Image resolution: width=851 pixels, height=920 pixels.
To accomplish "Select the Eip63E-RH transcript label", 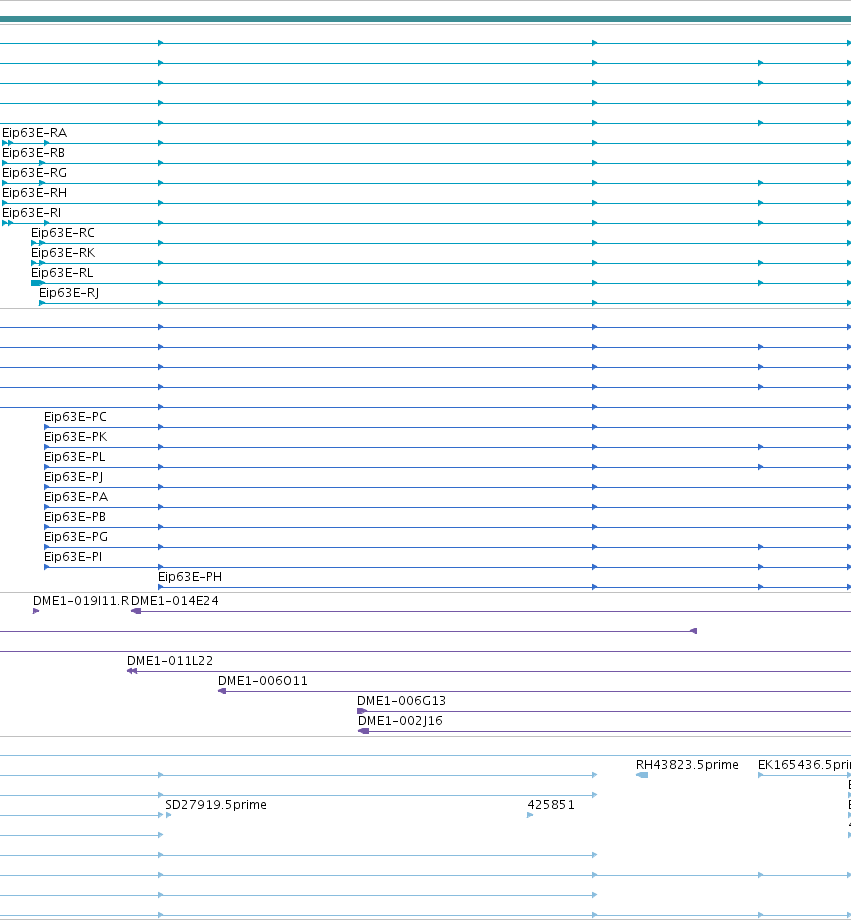I will [35, 193].
